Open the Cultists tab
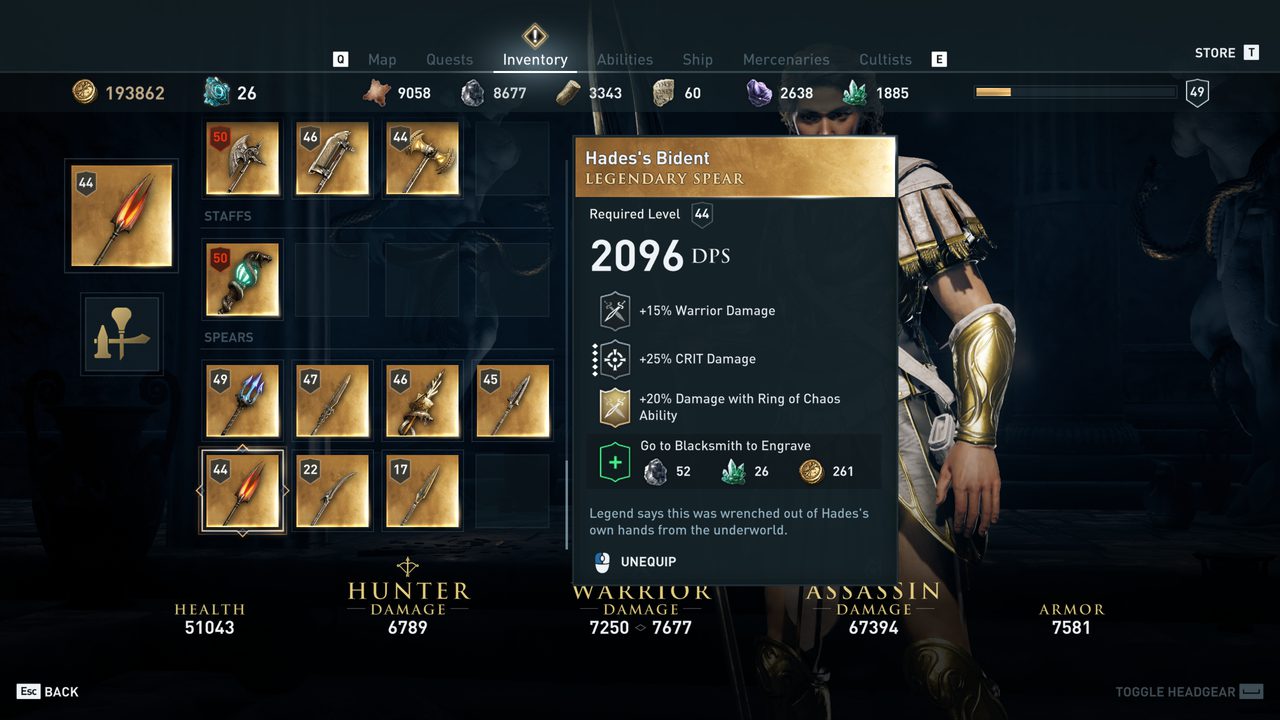1280x720 pixels. tap(885, 60)
